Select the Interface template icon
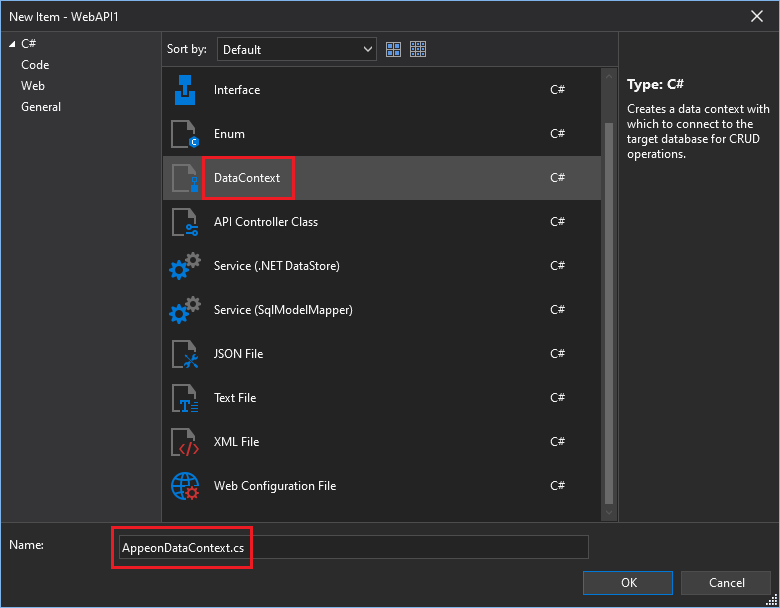Screen dimensions: 780x608 pyautogui.click(x=185, y=90)
